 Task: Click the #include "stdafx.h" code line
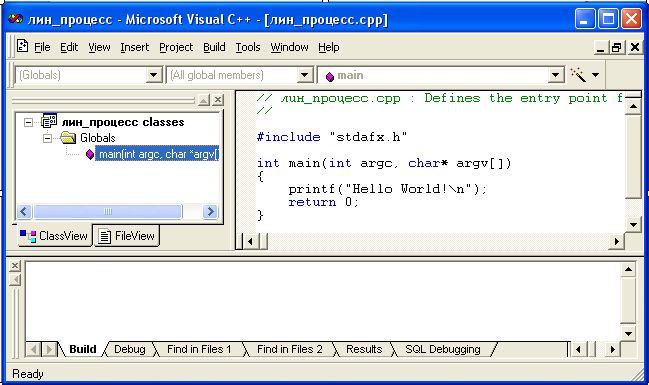point(332,137)
